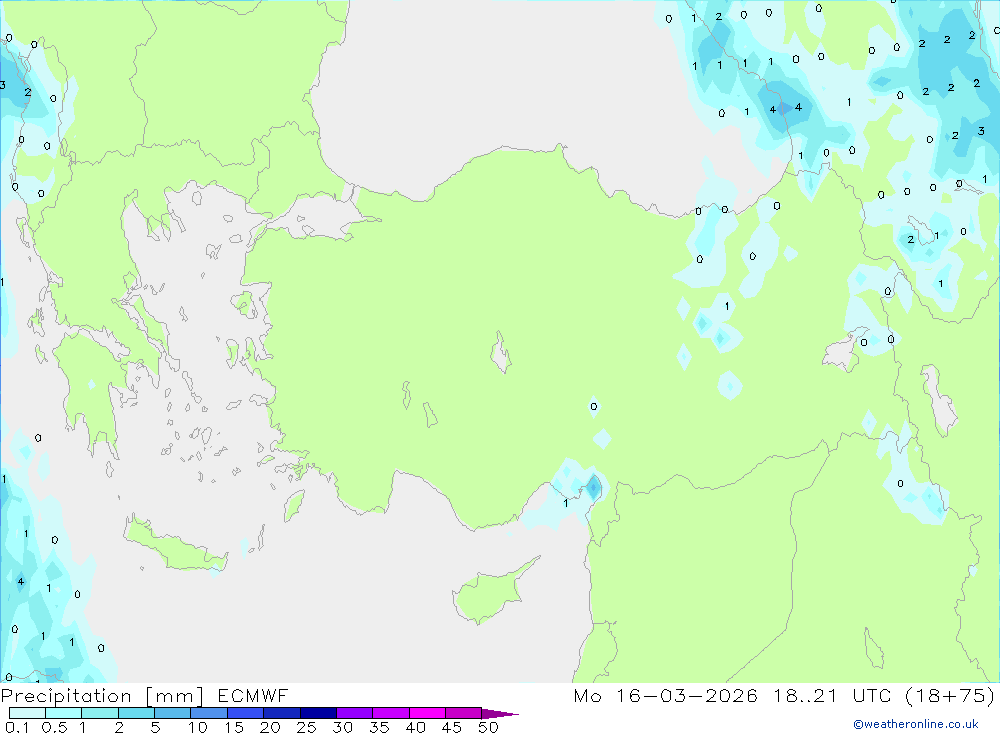Select the 35–40 mm purple legend swatch

tap(391, 713)
